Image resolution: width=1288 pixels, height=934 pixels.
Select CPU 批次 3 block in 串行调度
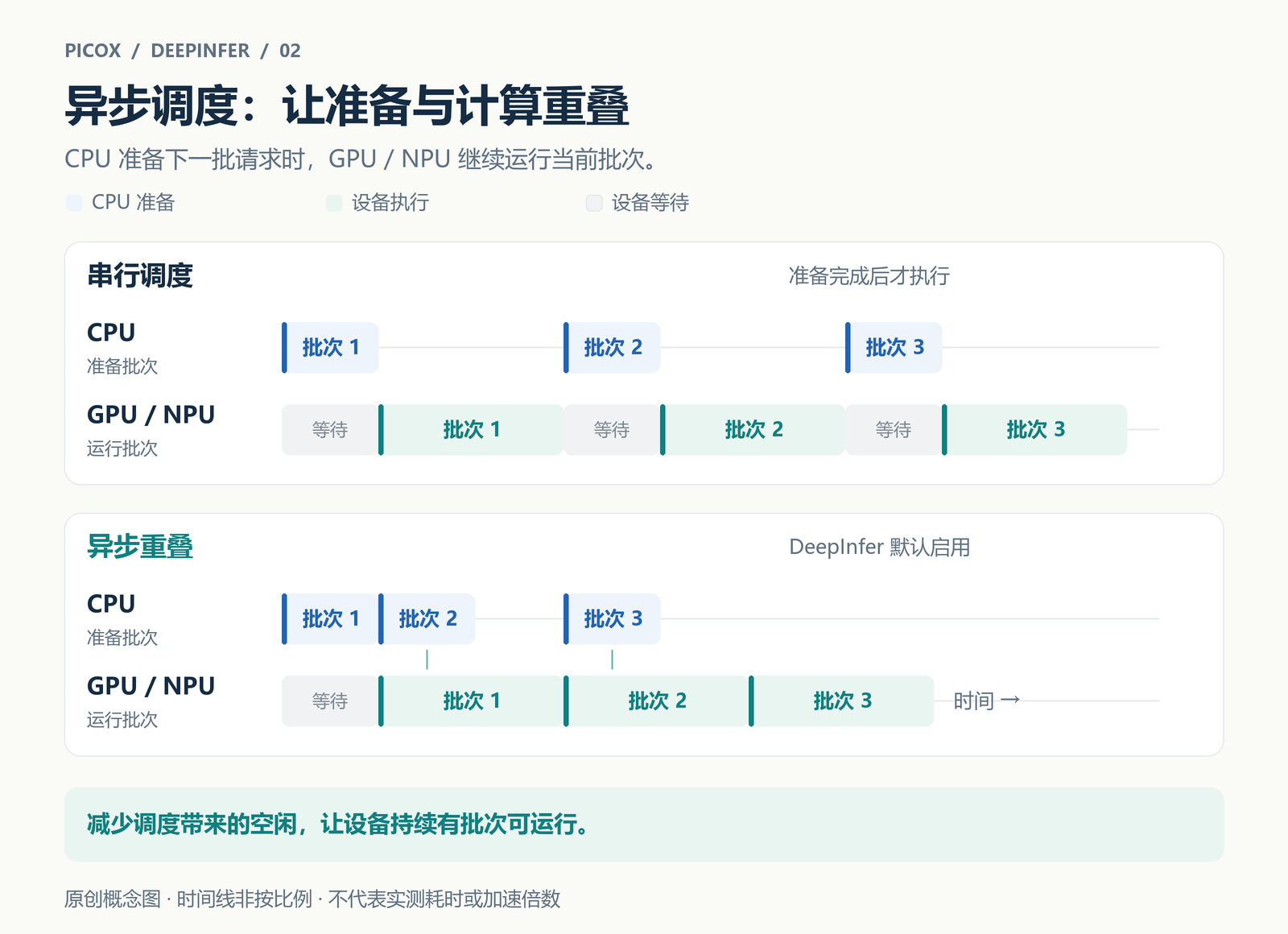[x=894, y=348]
